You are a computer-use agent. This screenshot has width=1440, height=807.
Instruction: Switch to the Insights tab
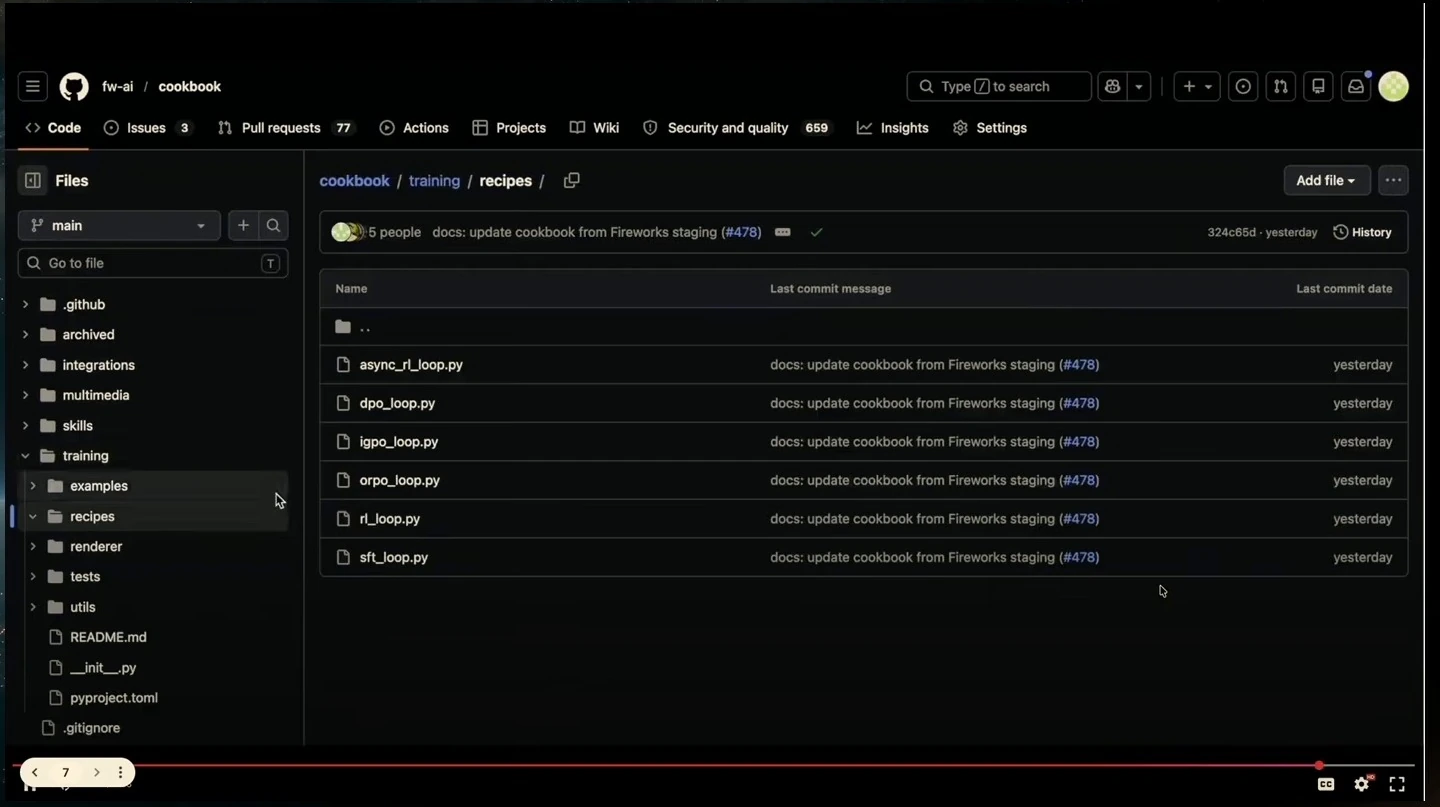tap(893, 128)
